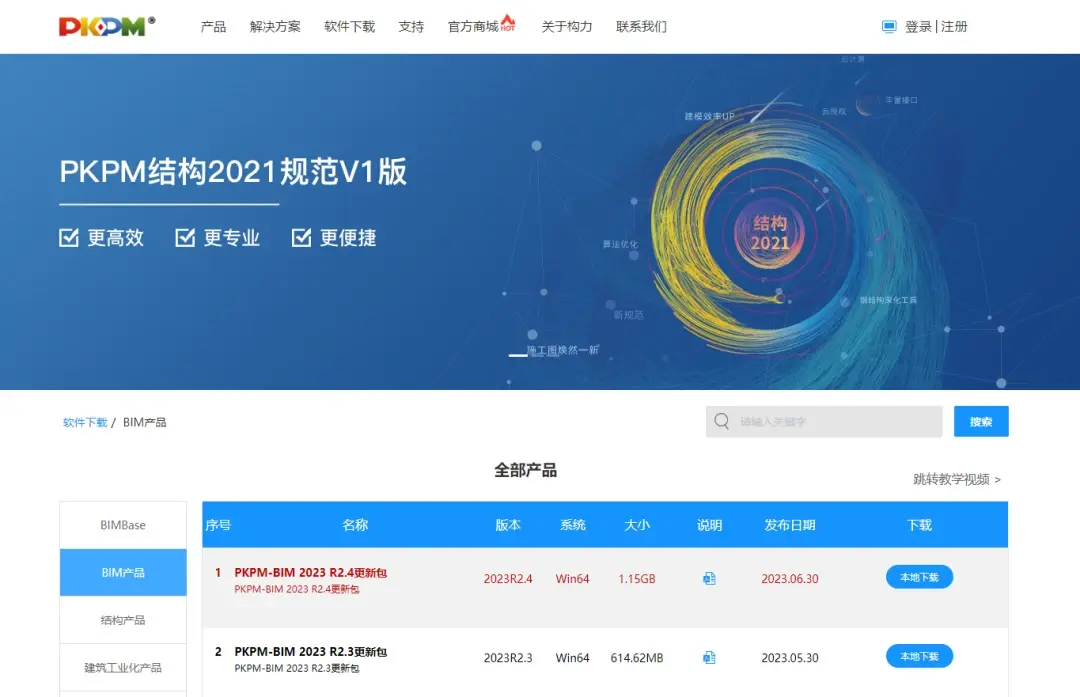Viewport: 1080px width, 697px height.
Task: Click the 2023.05.30 date cell
Action: click(x=790, y=658)
